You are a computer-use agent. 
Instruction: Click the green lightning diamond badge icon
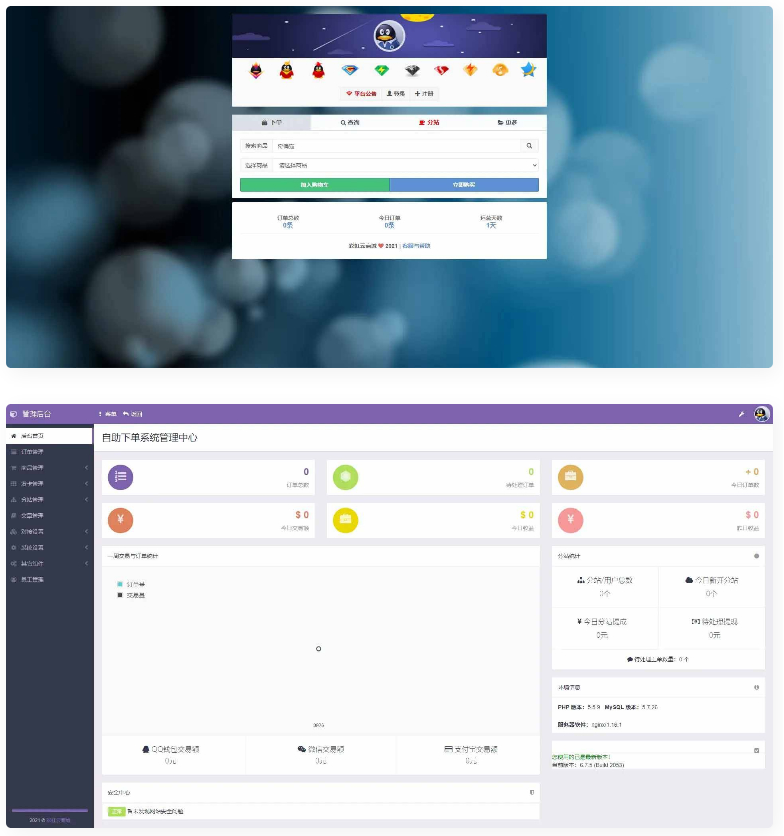point(380,70)
